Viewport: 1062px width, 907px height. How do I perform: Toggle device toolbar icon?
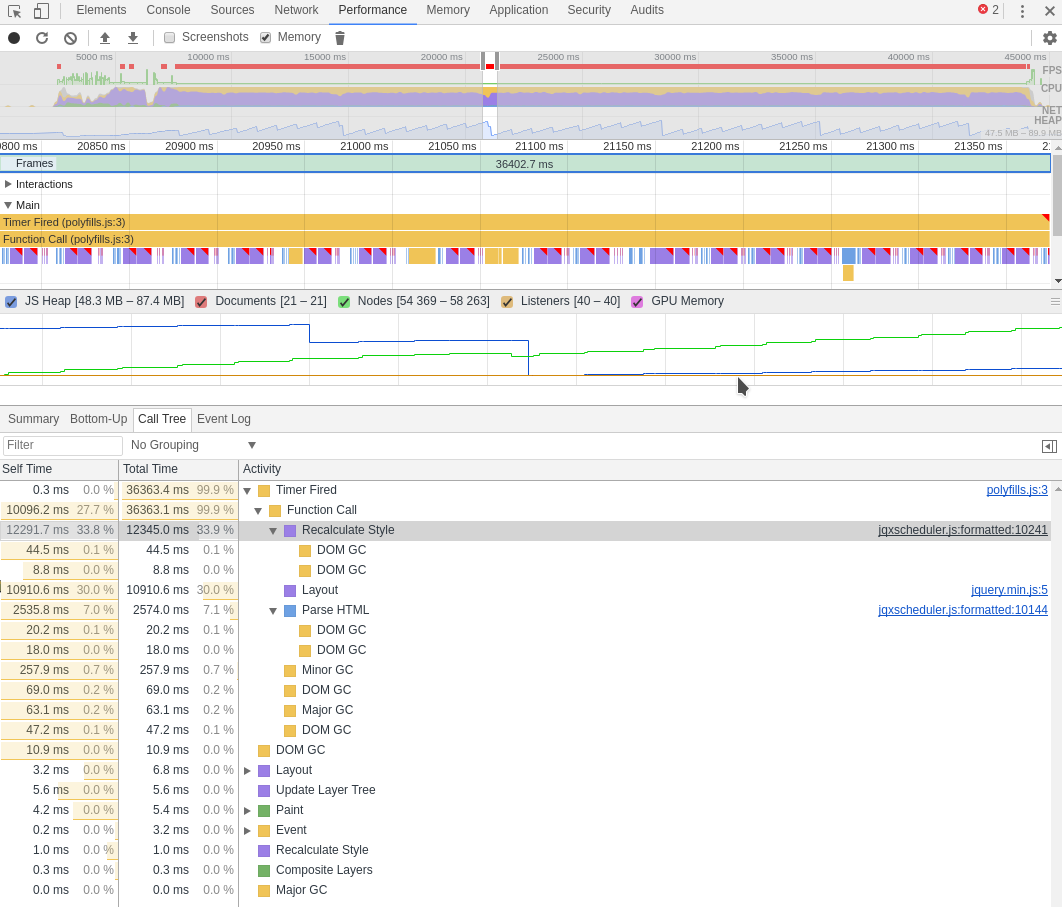coord(41,11)
